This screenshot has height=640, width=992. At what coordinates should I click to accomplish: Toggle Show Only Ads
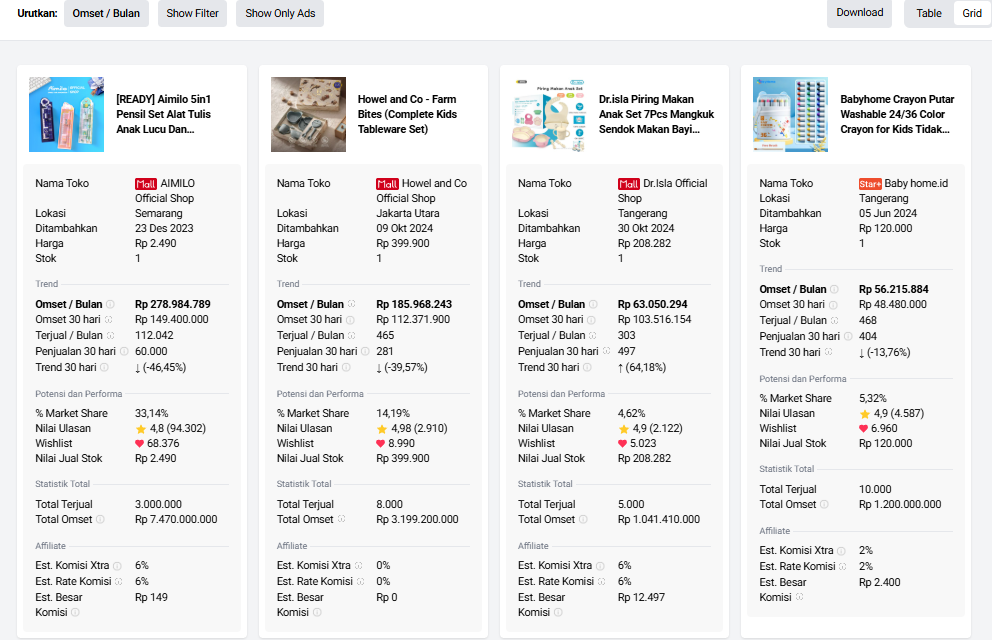coord(280,14)
